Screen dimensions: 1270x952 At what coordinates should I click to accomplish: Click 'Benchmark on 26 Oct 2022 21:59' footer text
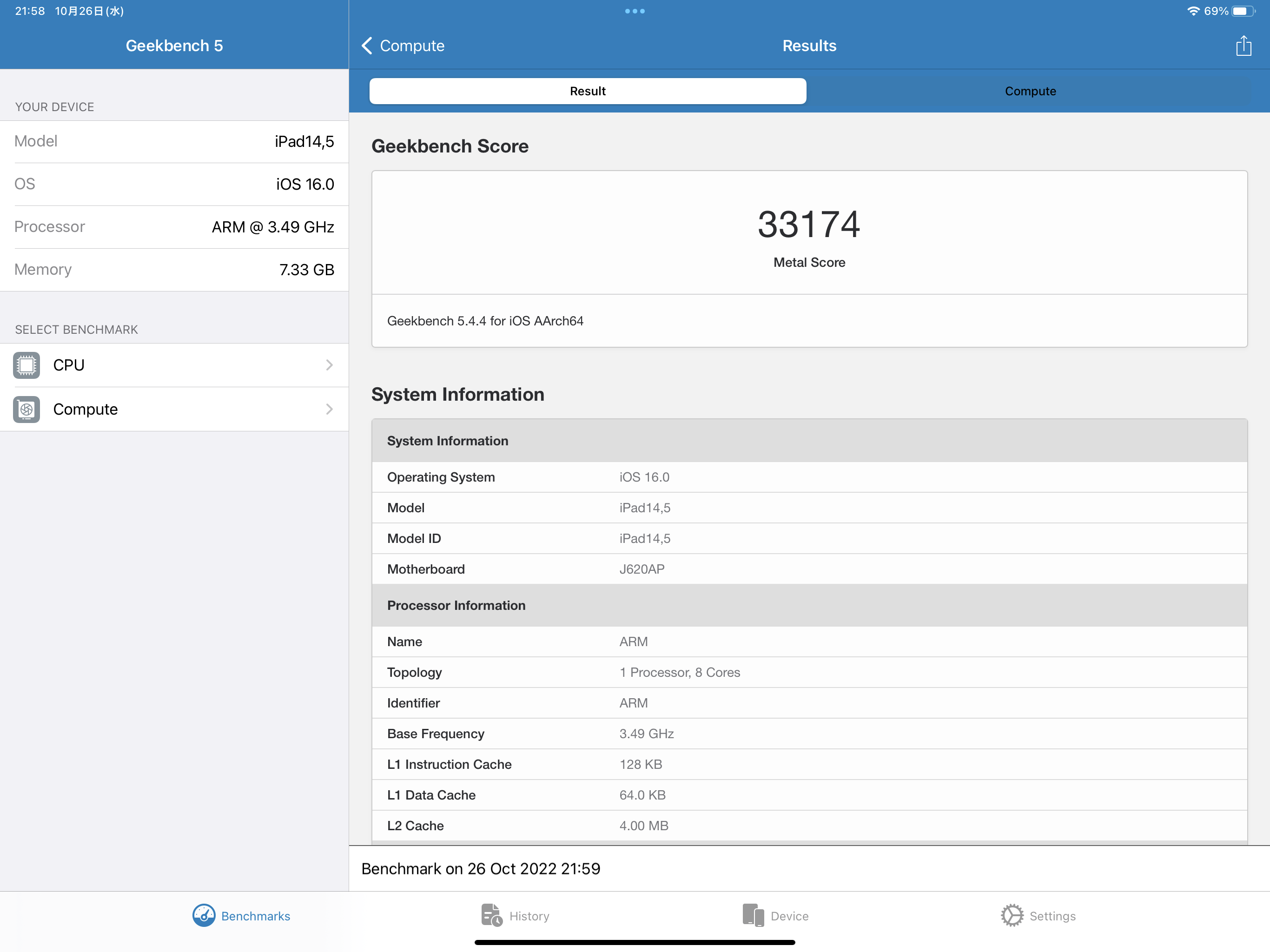pos(481,869)
